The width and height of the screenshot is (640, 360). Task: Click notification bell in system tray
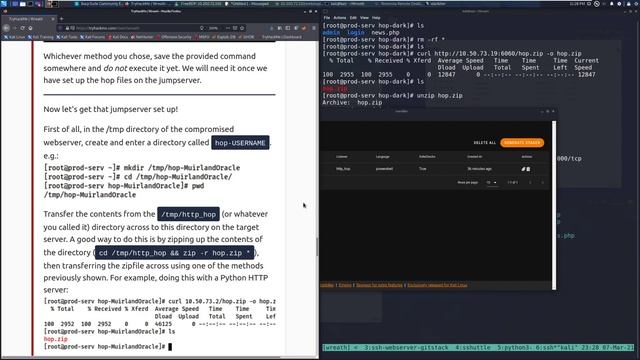pos(611,4)
